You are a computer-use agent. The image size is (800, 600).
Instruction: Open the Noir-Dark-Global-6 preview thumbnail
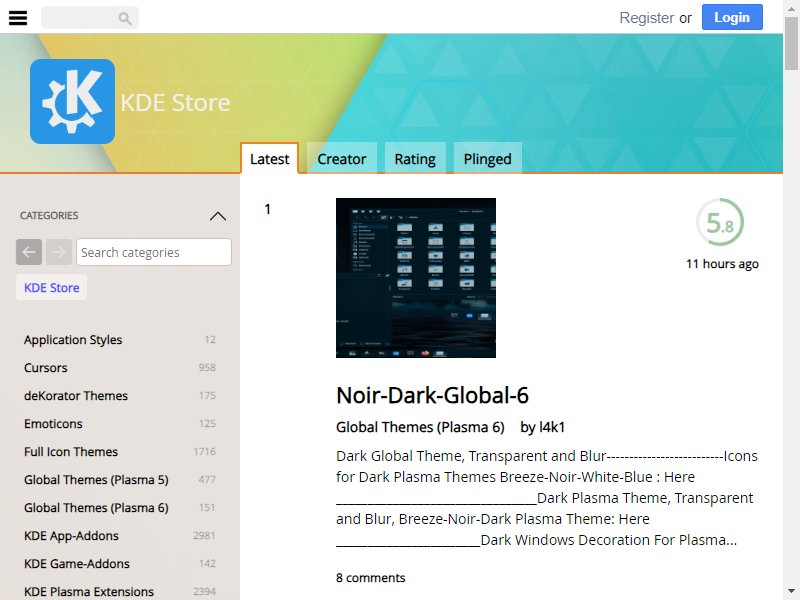pos(416,278)
